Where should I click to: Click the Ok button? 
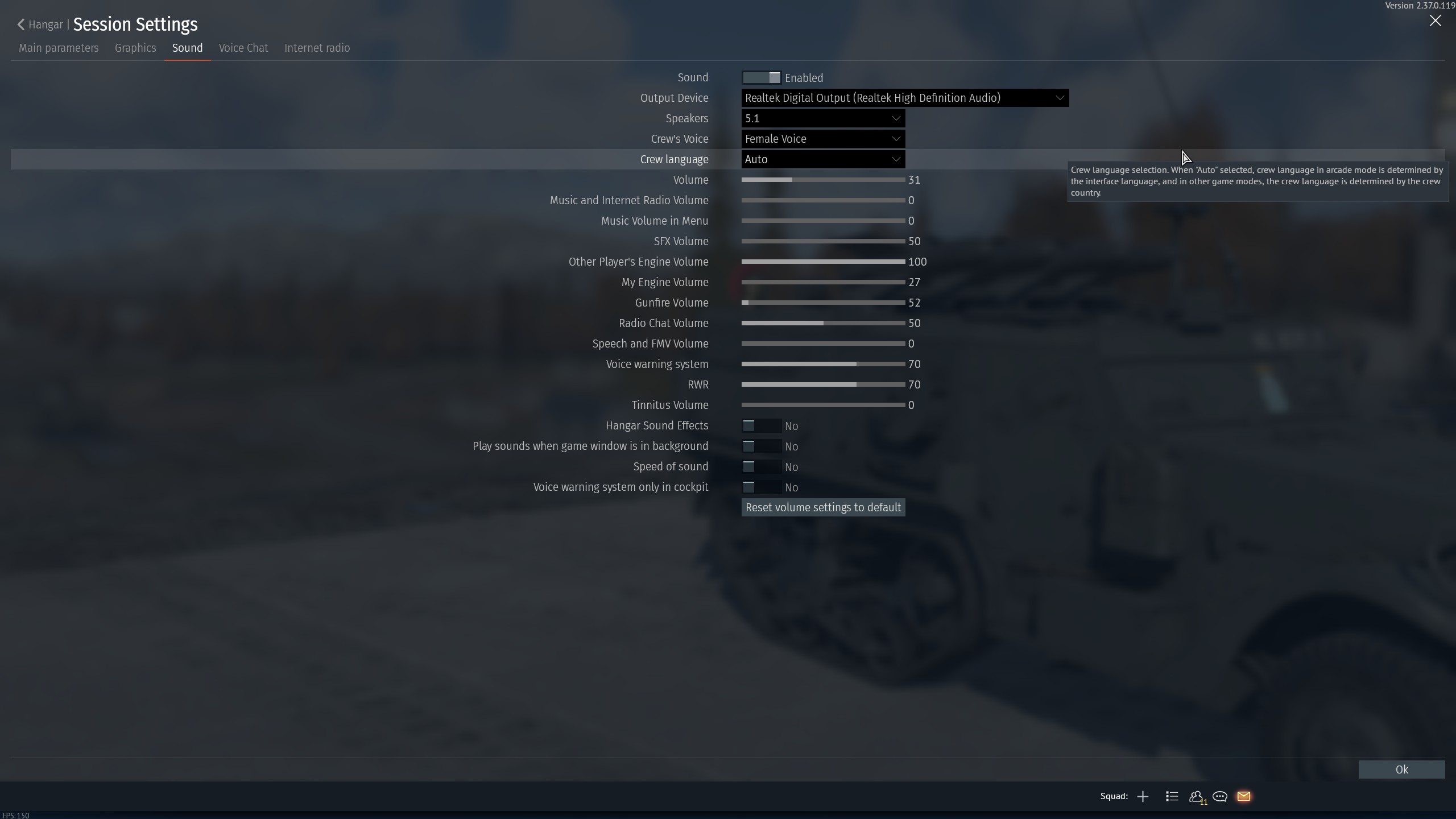coord(1401,770)
